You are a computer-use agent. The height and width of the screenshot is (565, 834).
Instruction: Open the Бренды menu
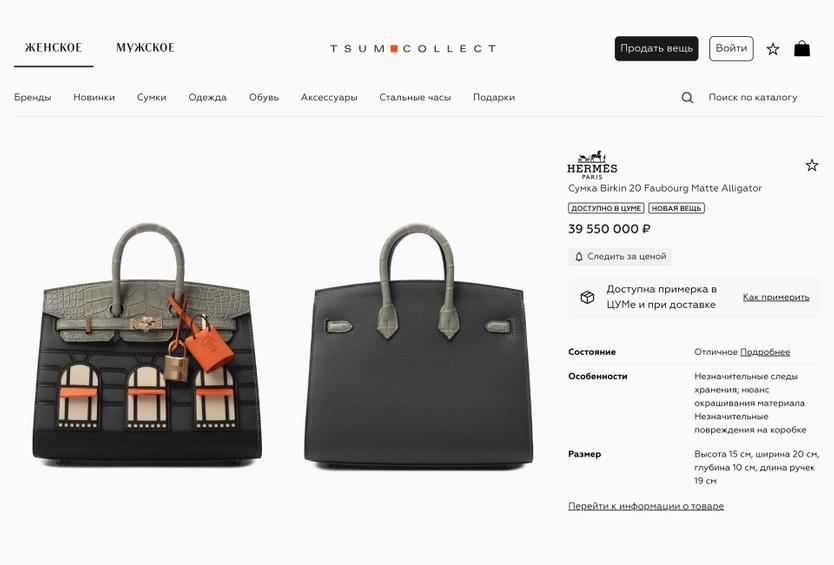pyautogui.click(x=32, y=97)
